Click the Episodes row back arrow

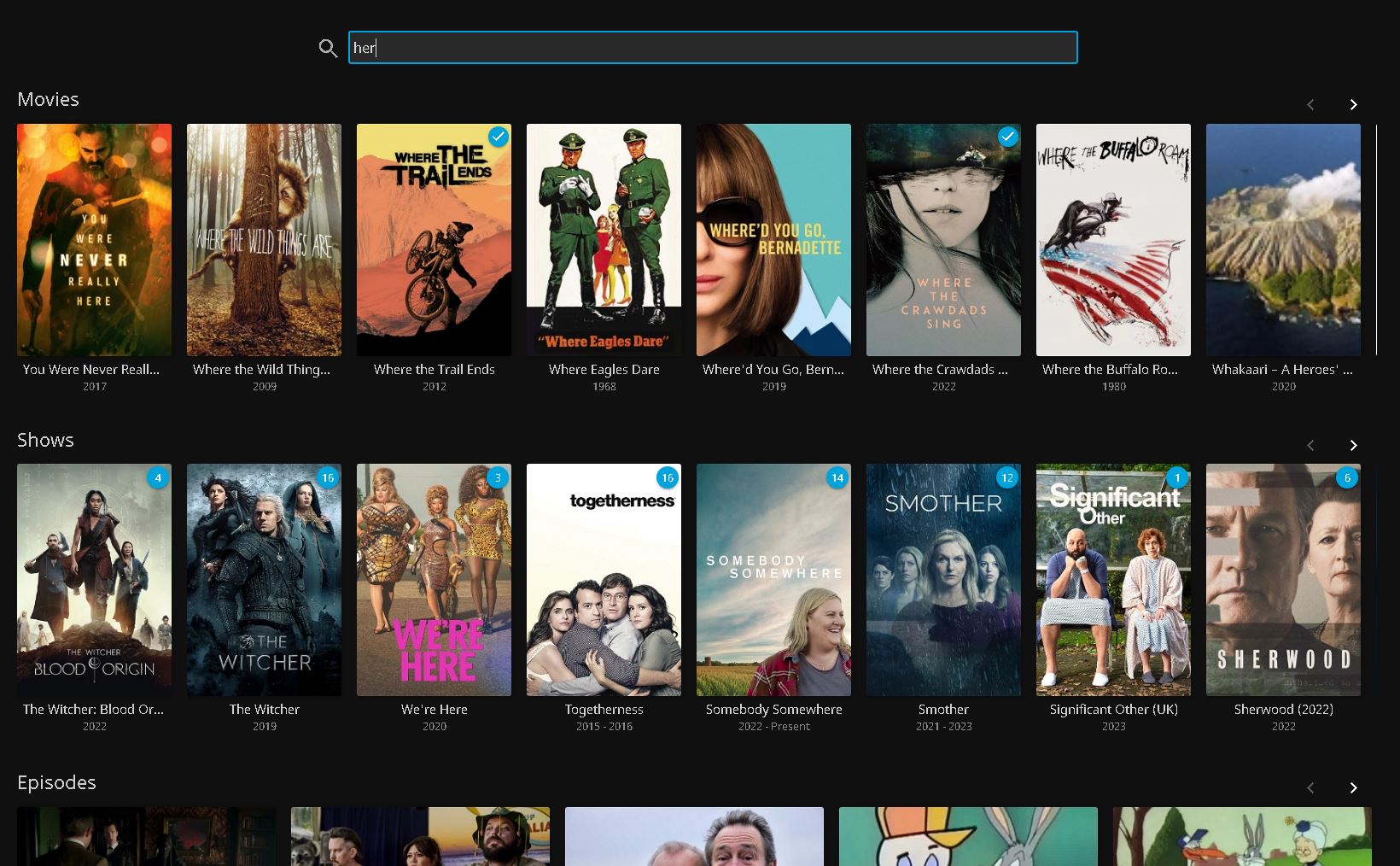[1310, 787]
